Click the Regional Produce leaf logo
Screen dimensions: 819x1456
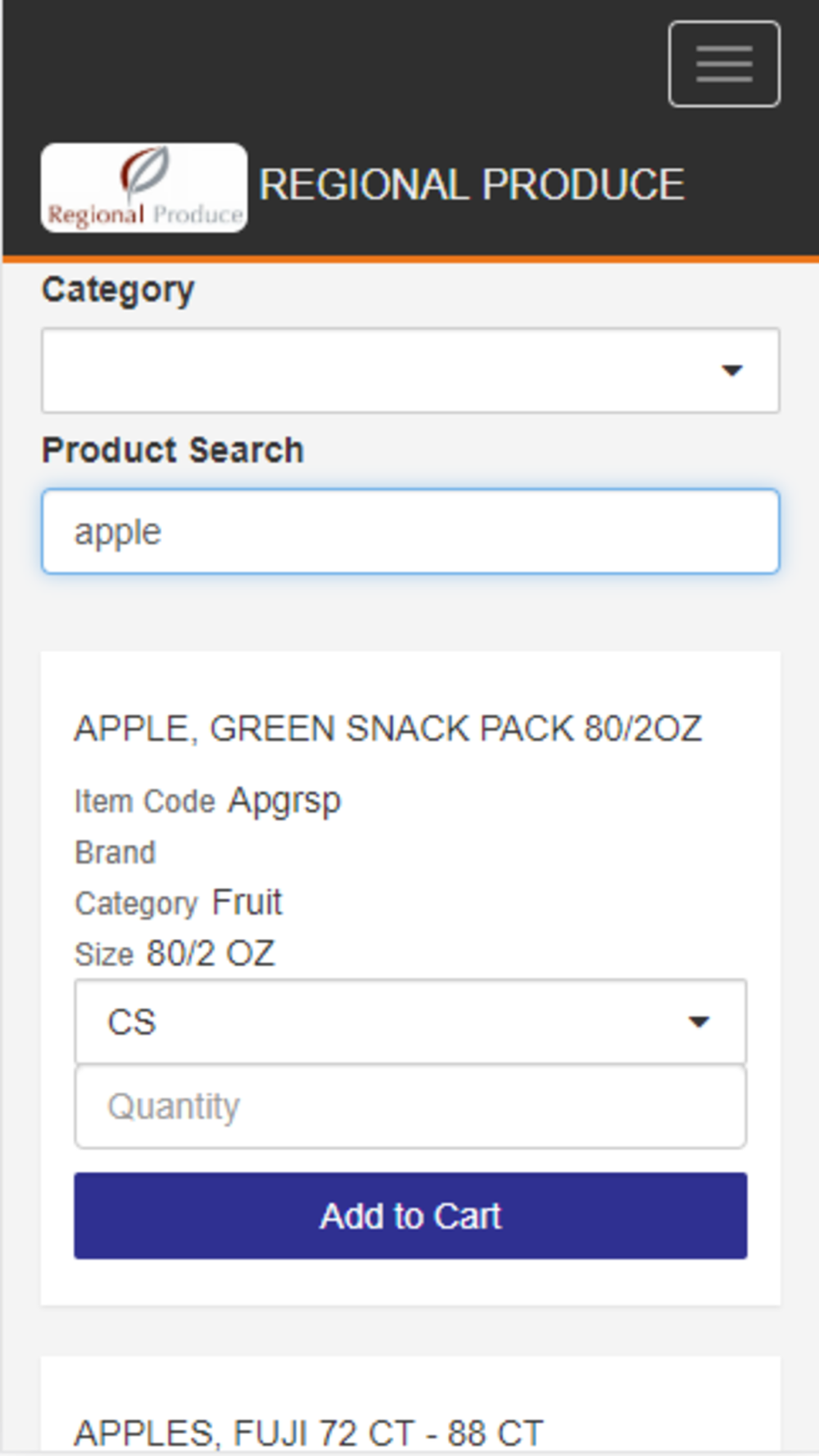[144, 188]
